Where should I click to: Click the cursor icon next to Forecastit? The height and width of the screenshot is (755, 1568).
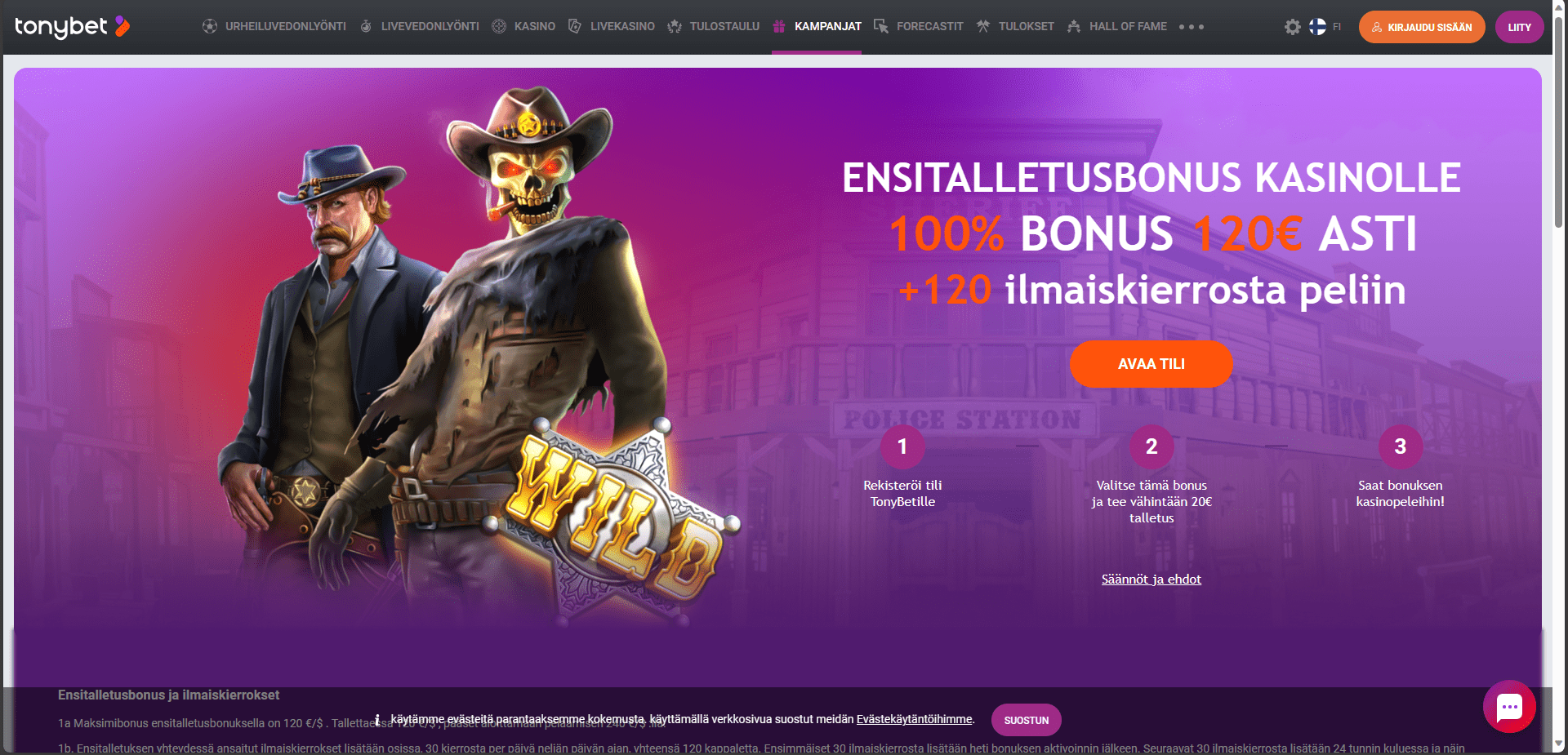pyautogui.click(x=881, y=26)
